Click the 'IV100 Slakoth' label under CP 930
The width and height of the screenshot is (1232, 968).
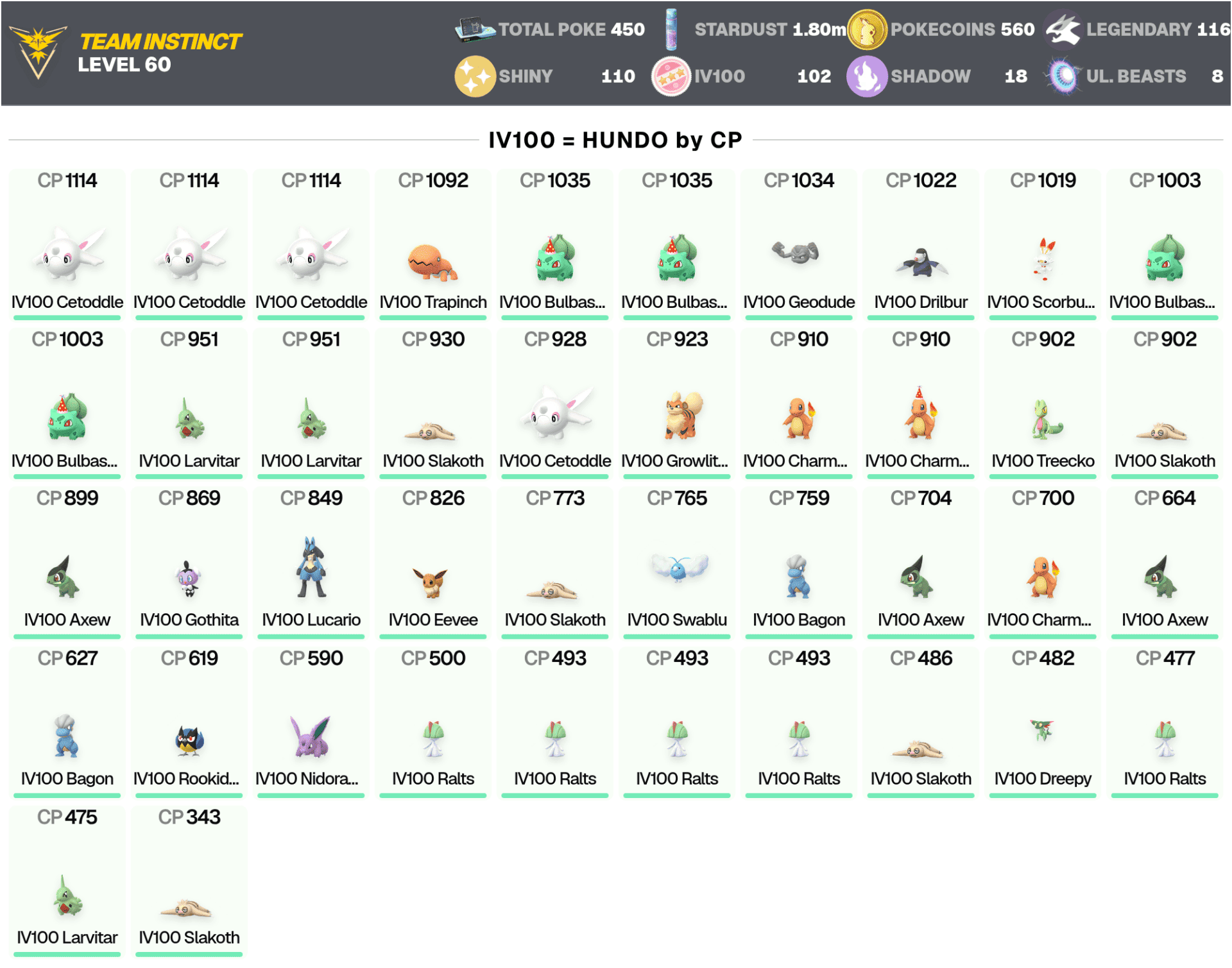(x=433, y=461)
